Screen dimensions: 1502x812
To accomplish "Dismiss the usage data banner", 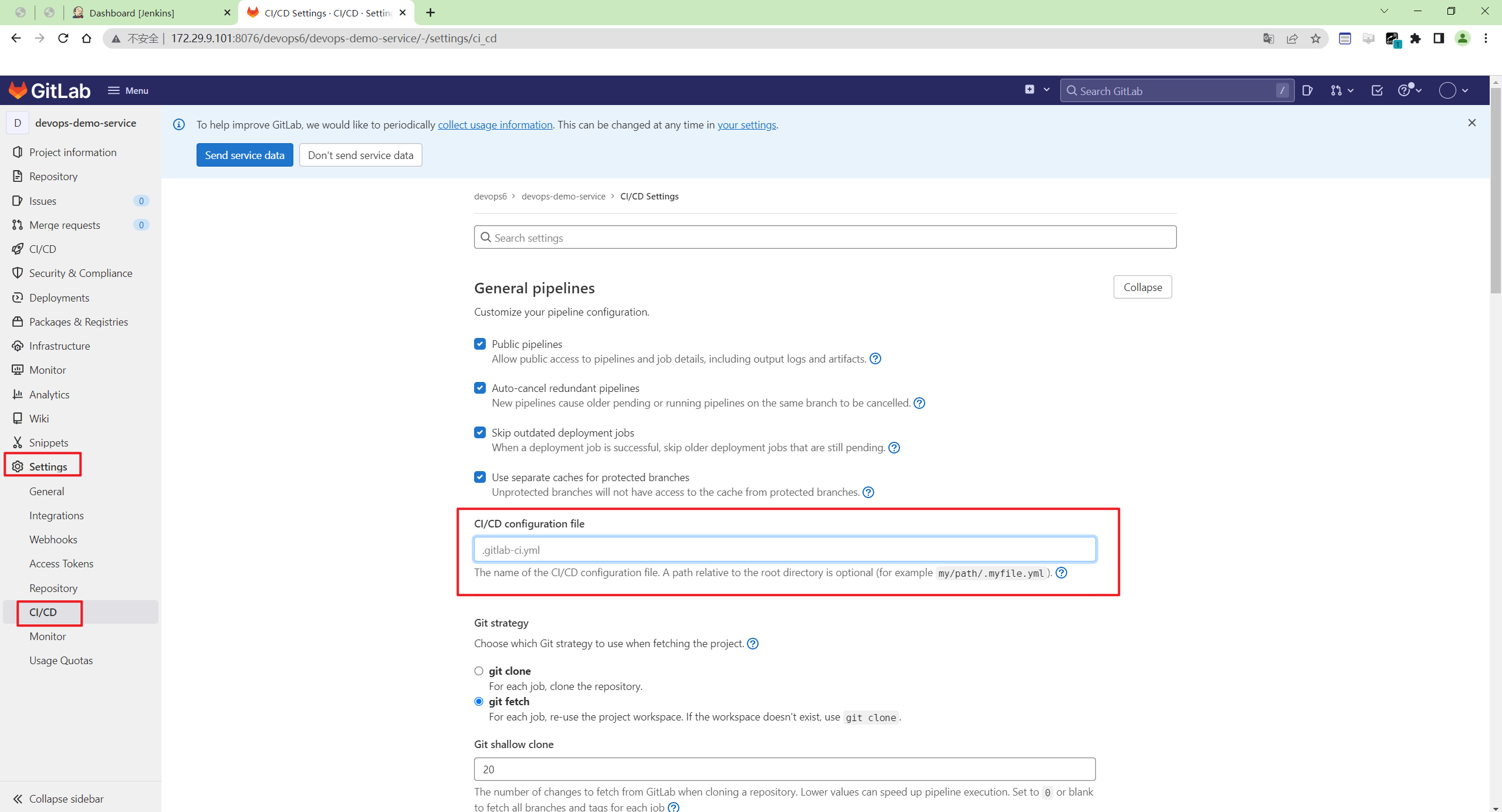I will pos(1471,123).
